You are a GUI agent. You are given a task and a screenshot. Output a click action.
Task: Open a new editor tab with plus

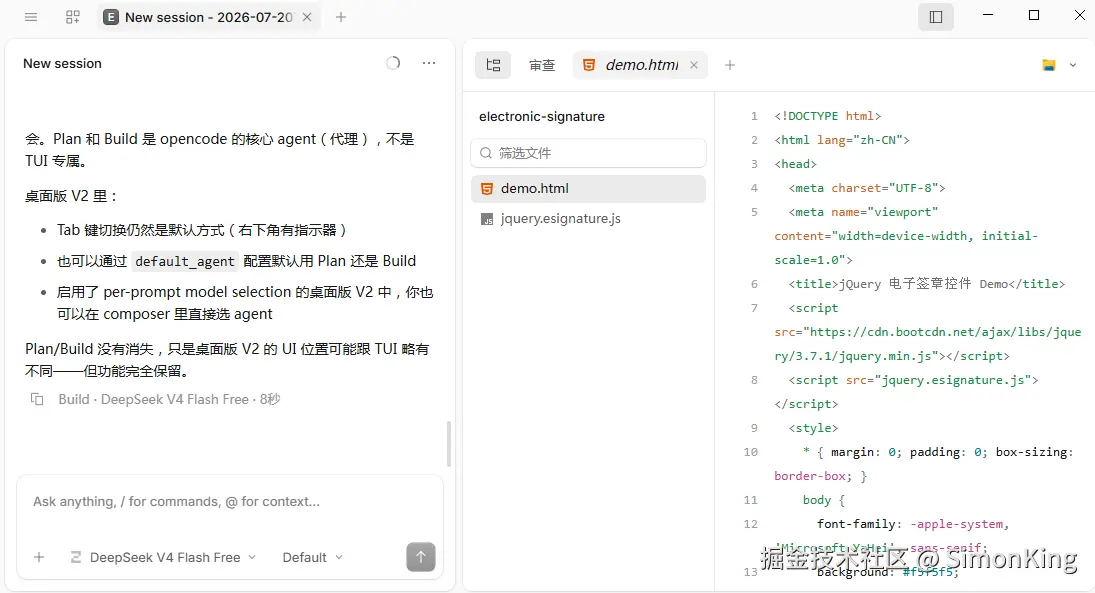pos(730,65)
